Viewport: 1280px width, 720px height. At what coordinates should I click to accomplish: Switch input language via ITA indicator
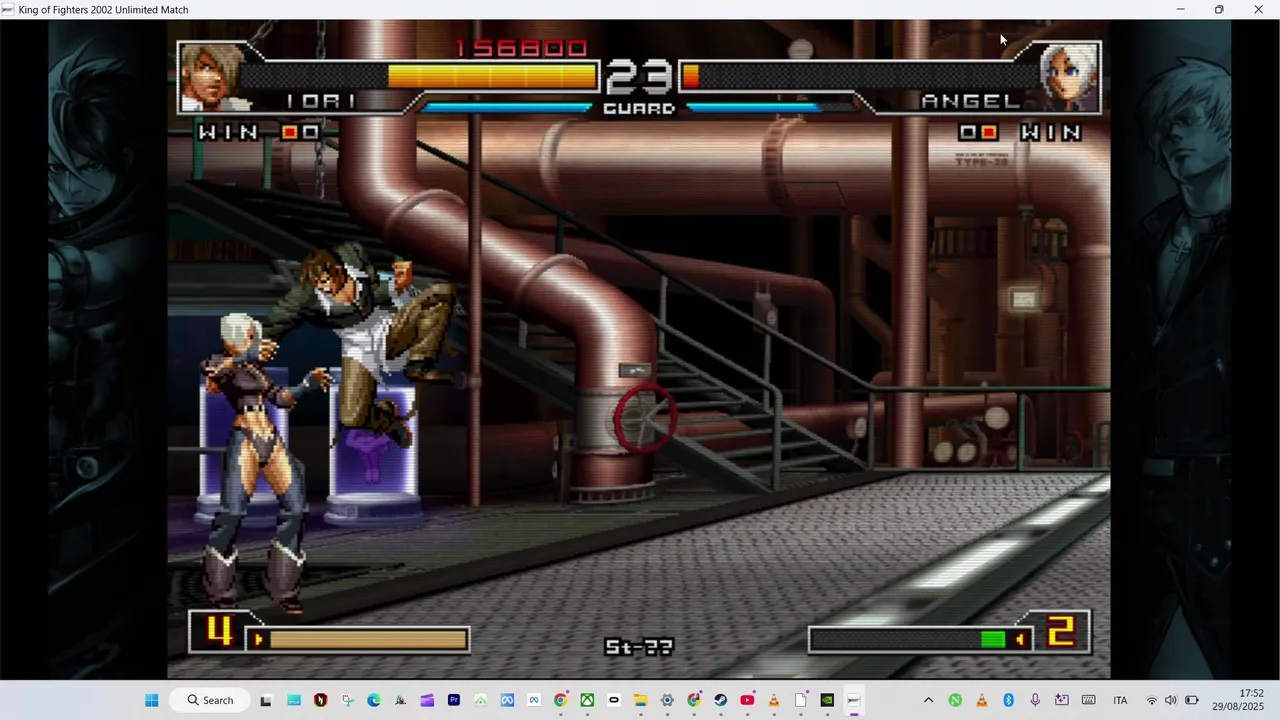[1120, 700]
